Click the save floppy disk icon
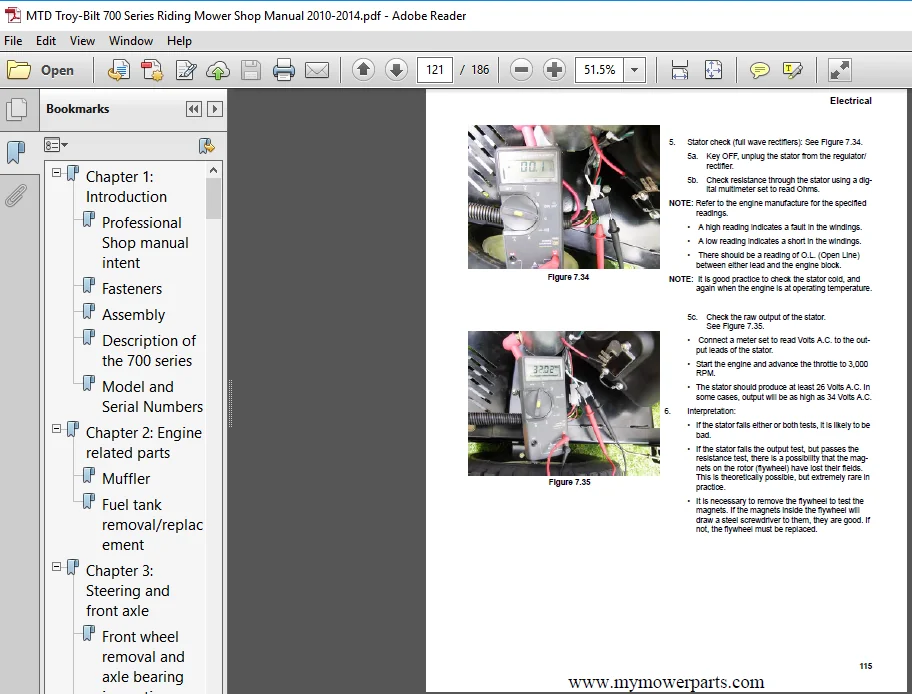Viewport: 912px width, 694px height. click(x=251, y=70)
